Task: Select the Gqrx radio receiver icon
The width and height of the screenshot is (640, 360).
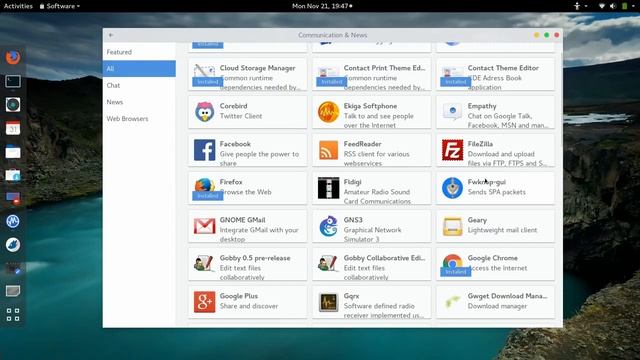Action: pos(329,302)
